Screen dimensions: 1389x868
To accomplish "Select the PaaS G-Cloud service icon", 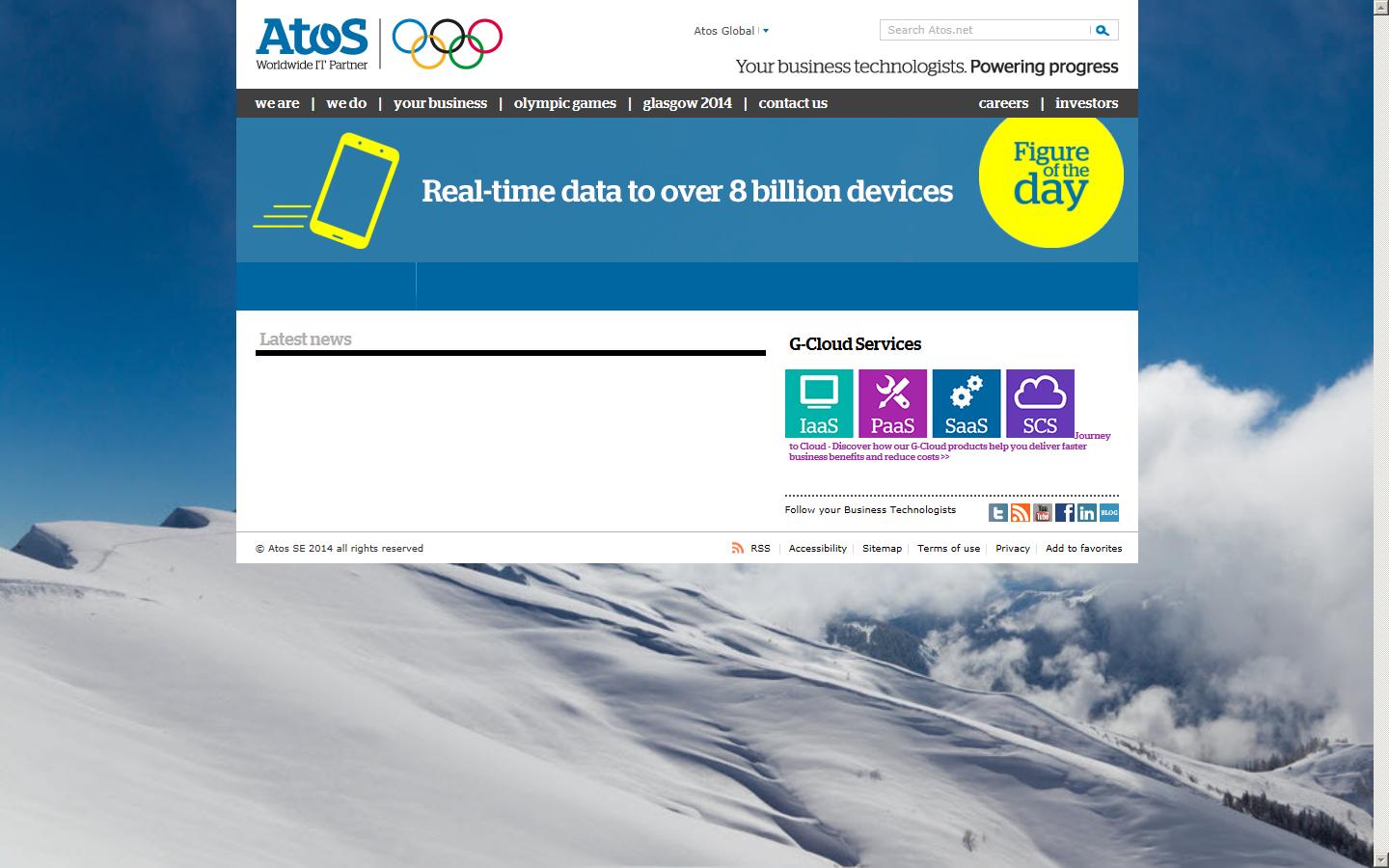I will 893,402.
